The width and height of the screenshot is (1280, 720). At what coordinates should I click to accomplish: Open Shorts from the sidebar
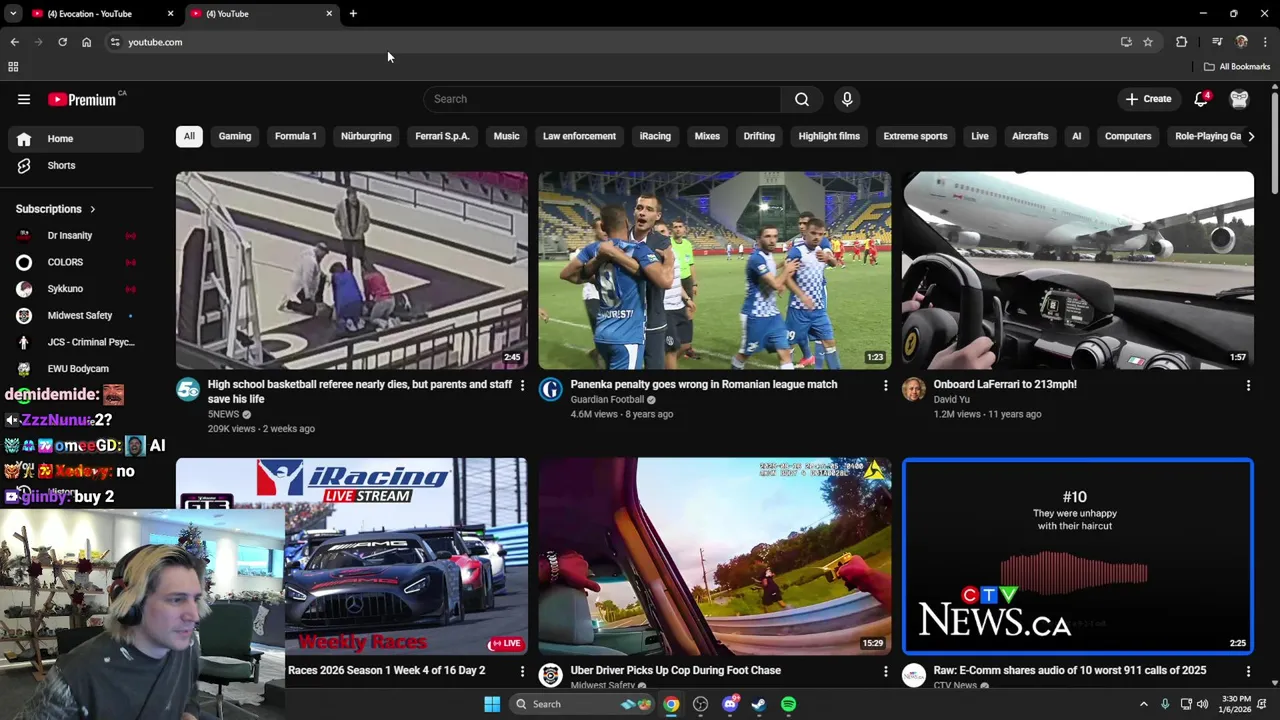tap(61, 165)
